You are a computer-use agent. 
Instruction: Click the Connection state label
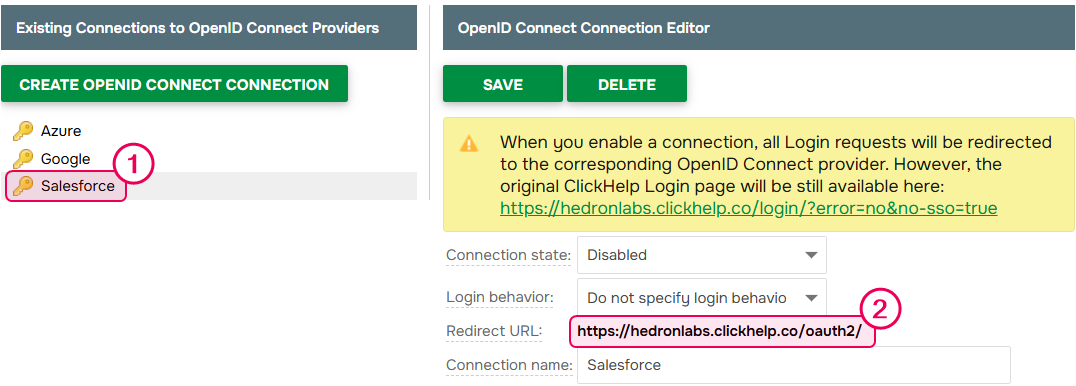coord(508,256)
